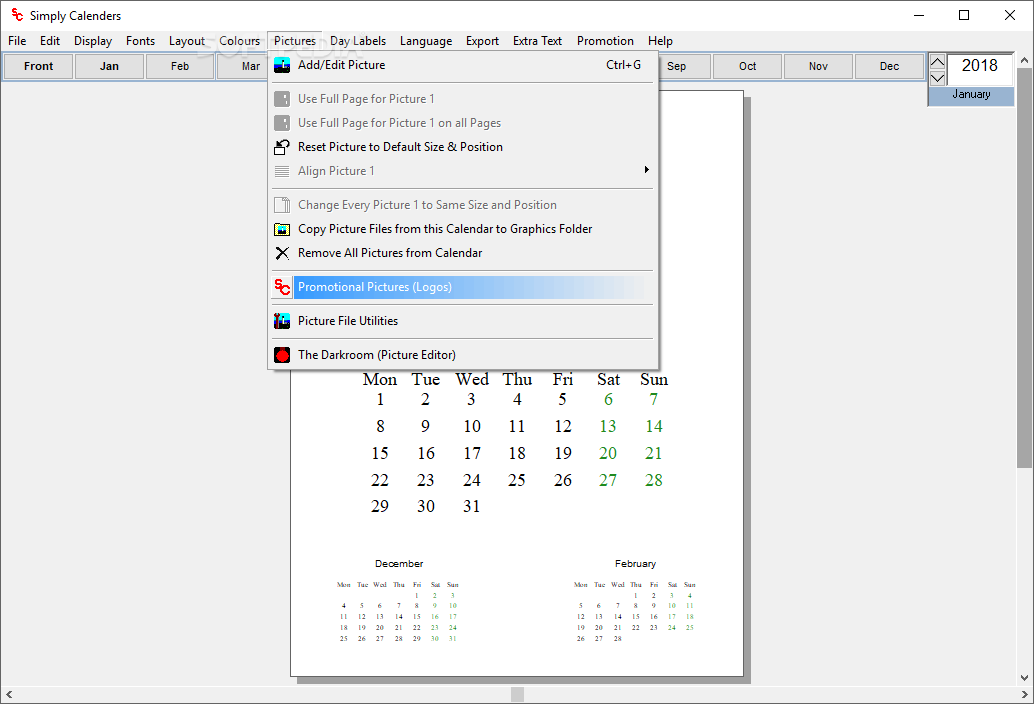The width and height of the screenshot is (1034, 704).
Task: Click the Mon column header
Action: pyautogui.click(x=380, y=380)
